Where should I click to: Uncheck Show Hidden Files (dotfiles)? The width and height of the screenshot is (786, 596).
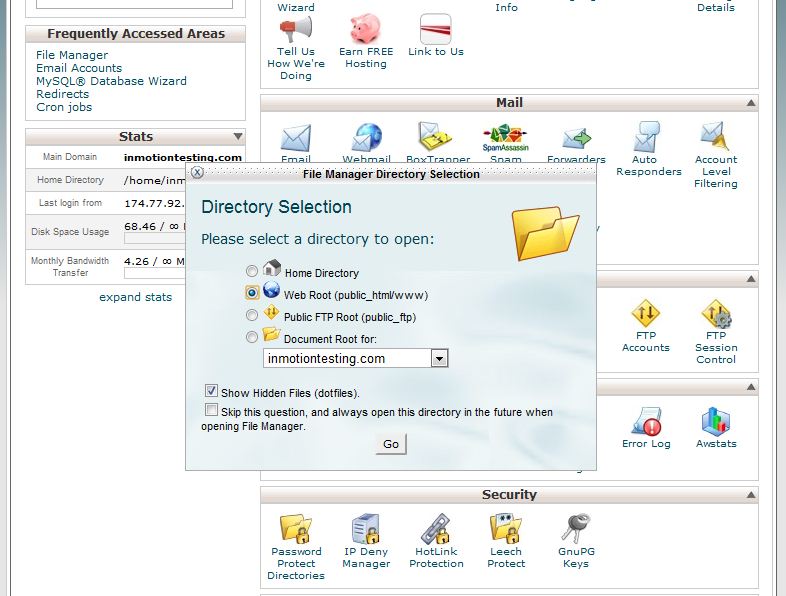211,392
